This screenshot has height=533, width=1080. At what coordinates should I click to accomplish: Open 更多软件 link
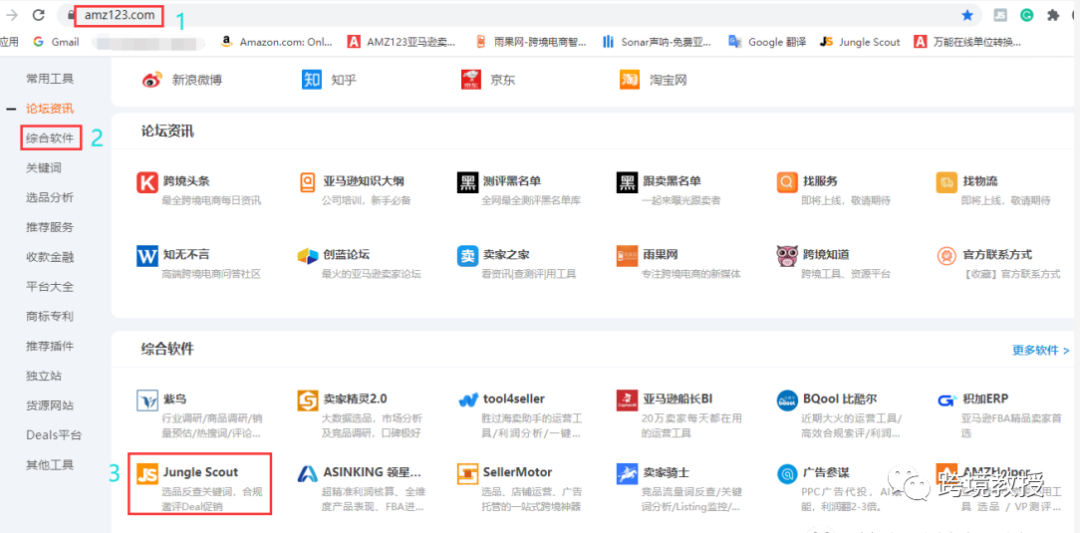coord(1040,350)
